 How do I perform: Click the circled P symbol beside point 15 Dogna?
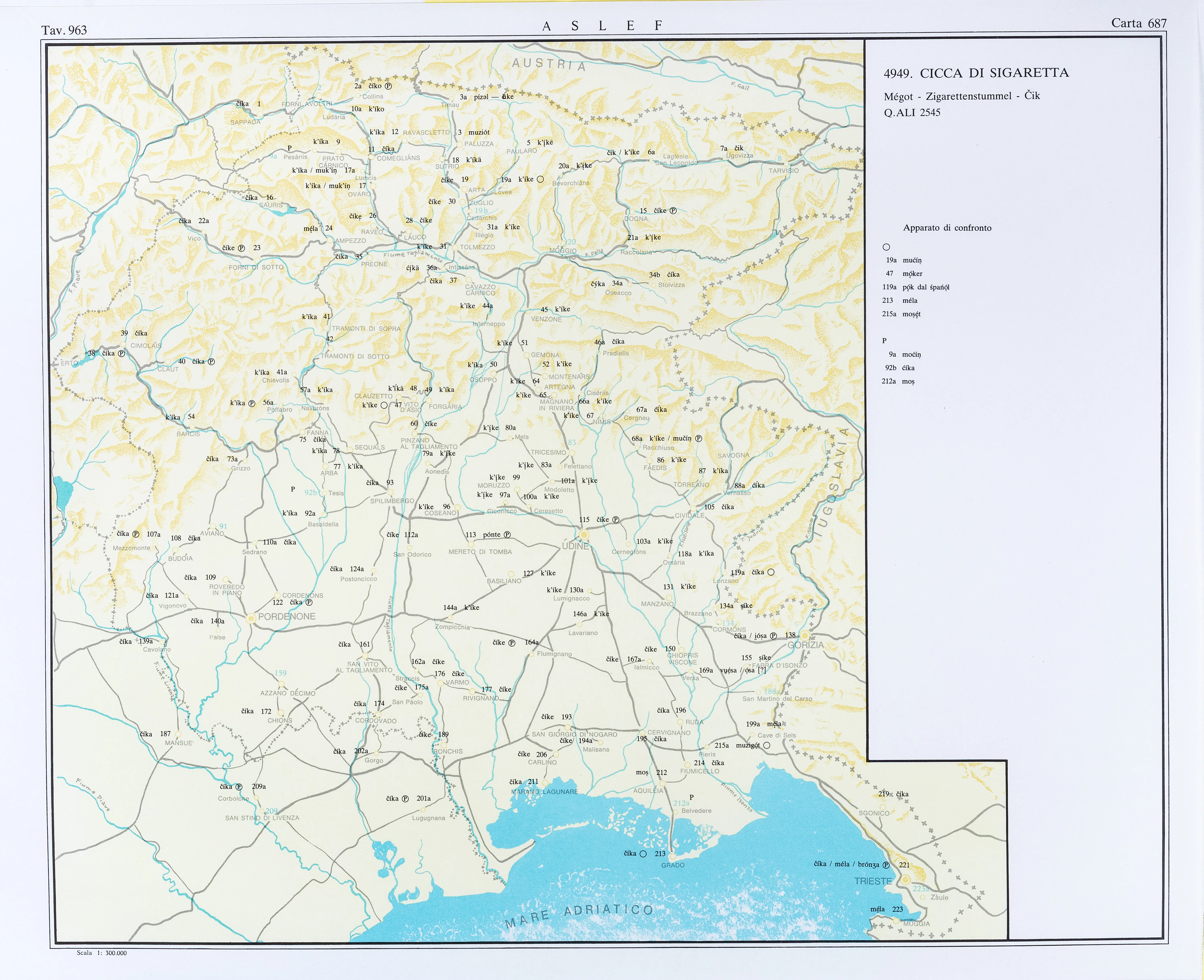point(673,211)
